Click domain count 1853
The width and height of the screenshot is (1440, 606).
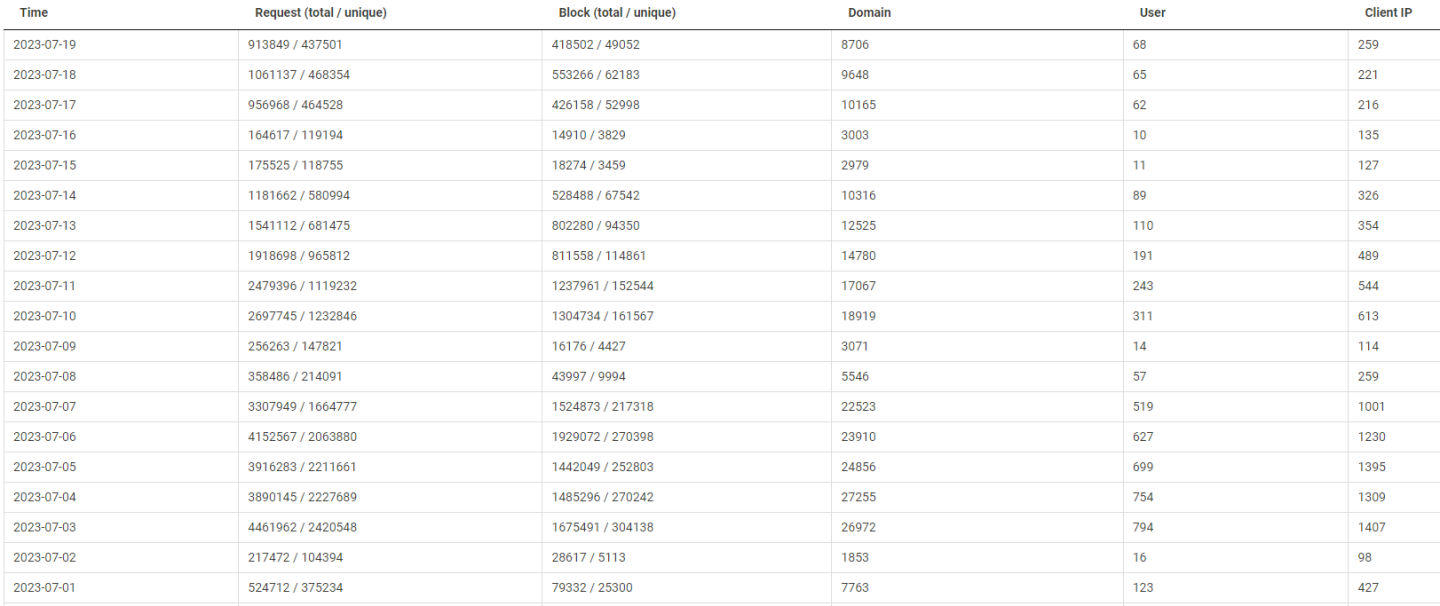(855, 557)
